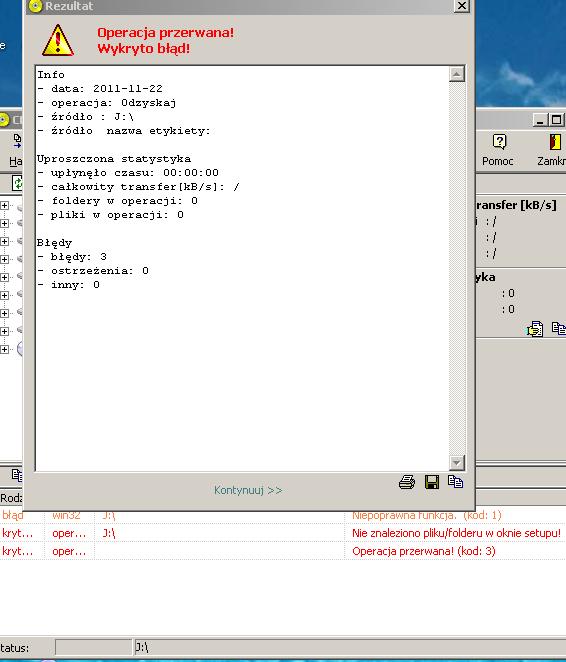
Task: Click the status path field showing J:\
Action: tap(350, 647)
